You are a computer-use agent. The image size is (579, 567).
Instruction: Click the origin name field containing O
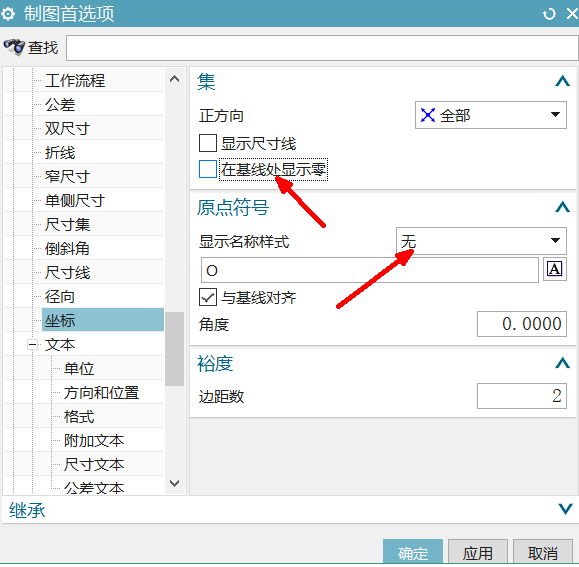pos(370,270)
